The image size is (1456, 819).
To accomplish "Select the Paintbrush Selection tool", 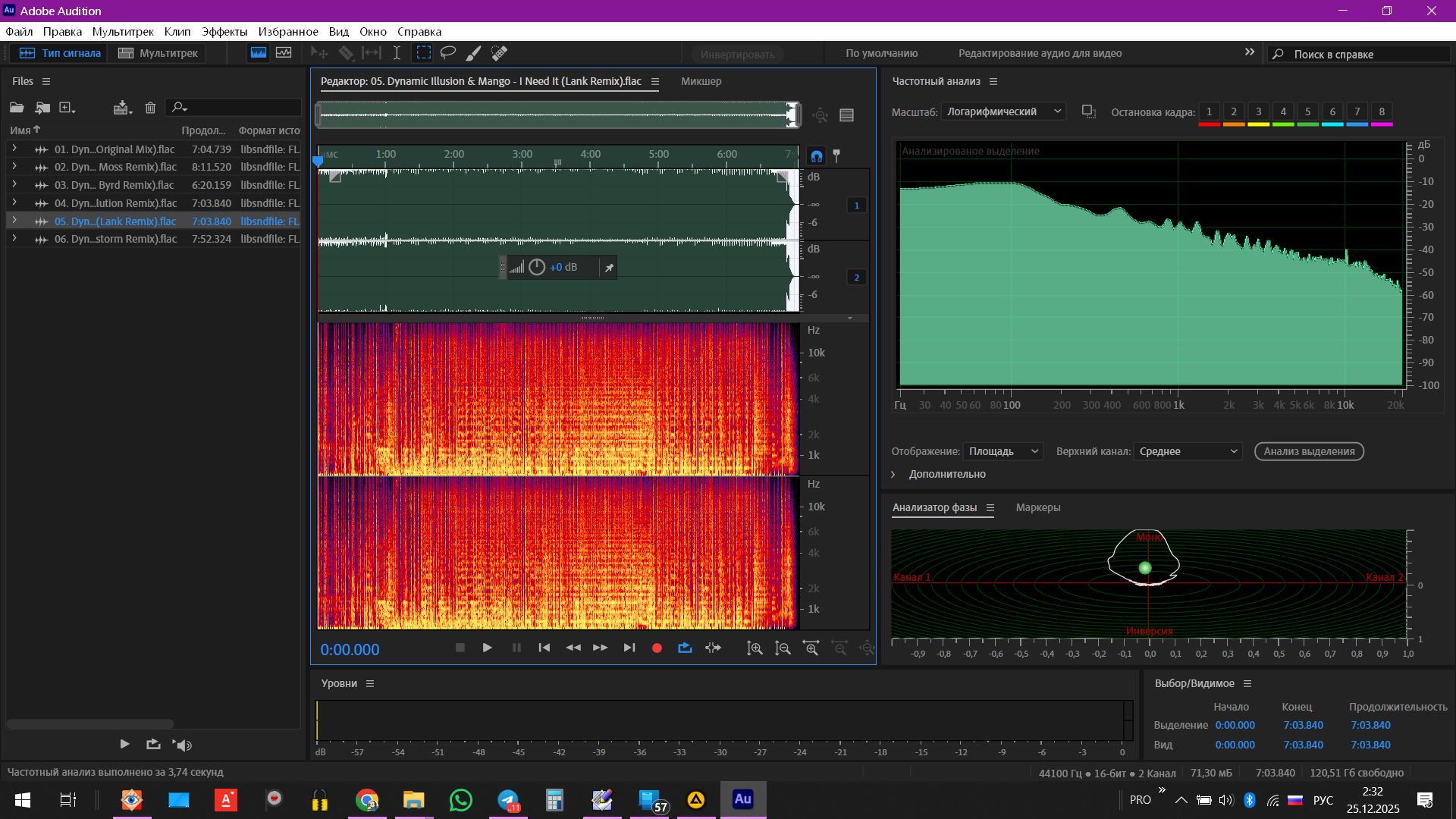I will (x=473, y=53).
